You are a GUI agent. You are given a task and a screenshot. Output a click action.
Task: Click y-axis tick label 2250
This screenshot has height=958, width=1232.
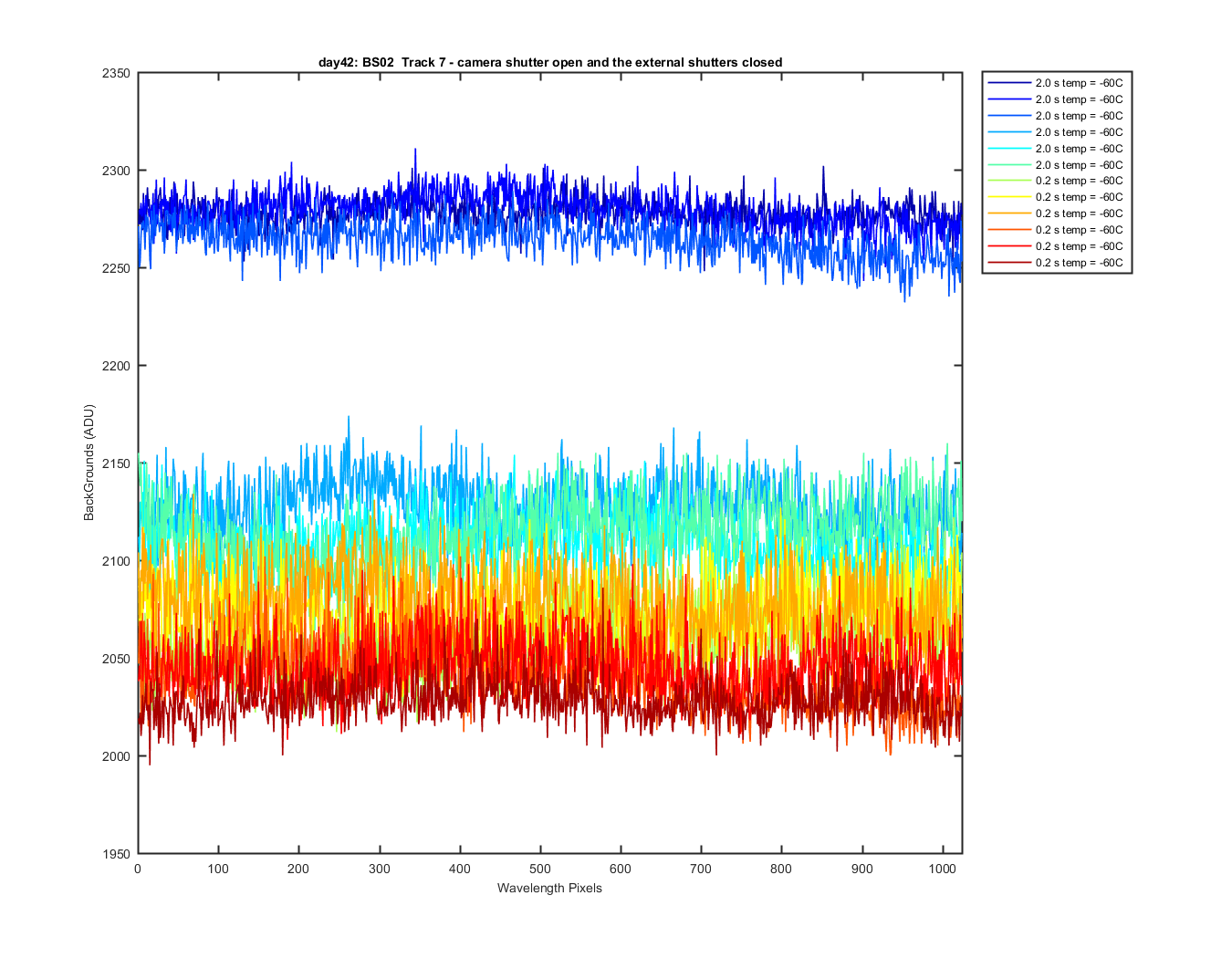click(x=117, y=268)
